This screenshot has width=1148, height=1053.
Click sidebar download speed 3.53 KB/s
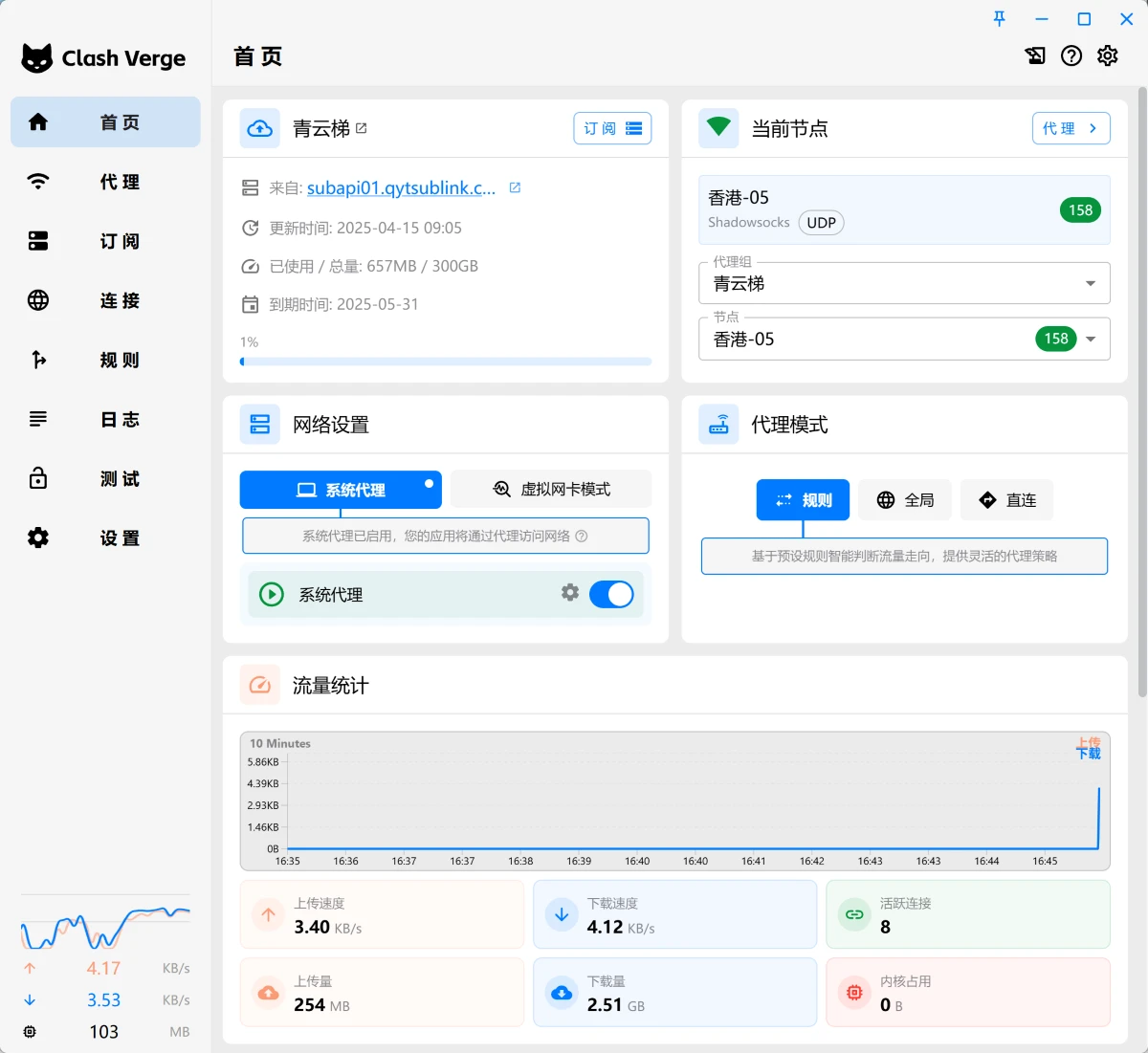(103, 999)
